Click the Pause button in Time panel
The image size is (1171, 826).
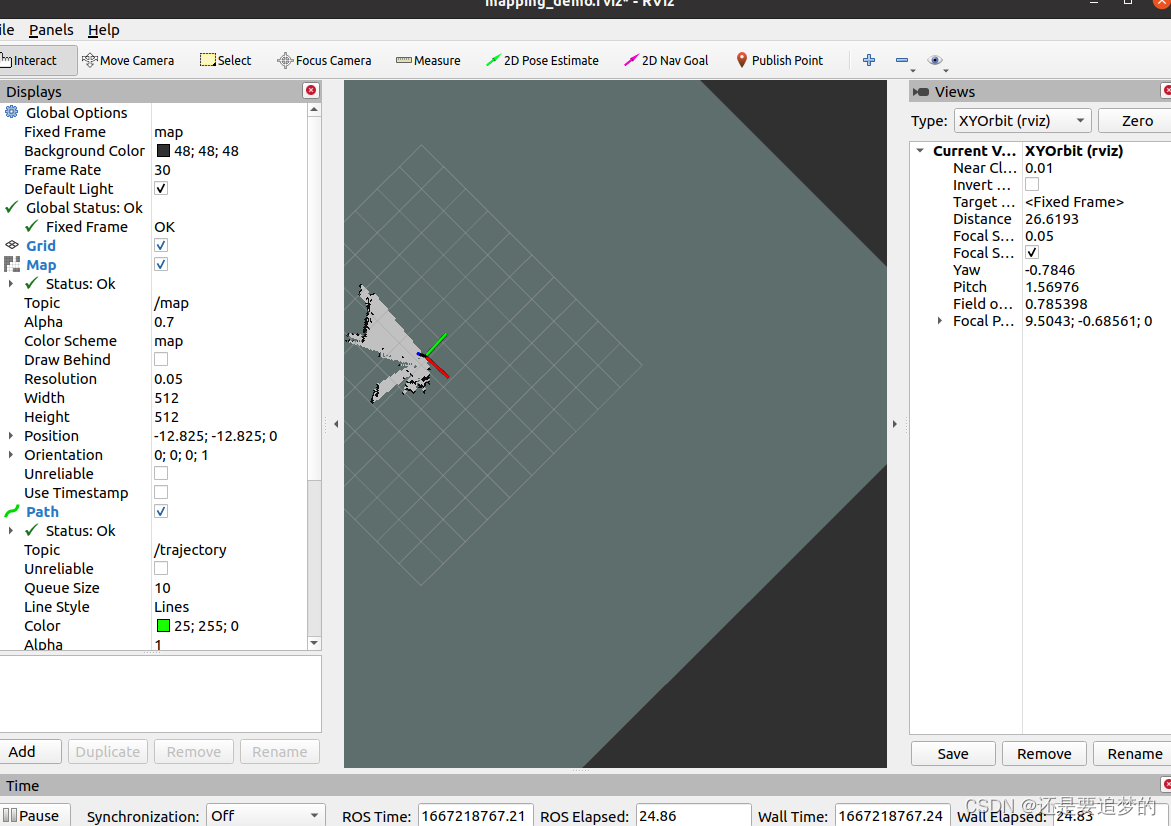[x=35, y=814]
